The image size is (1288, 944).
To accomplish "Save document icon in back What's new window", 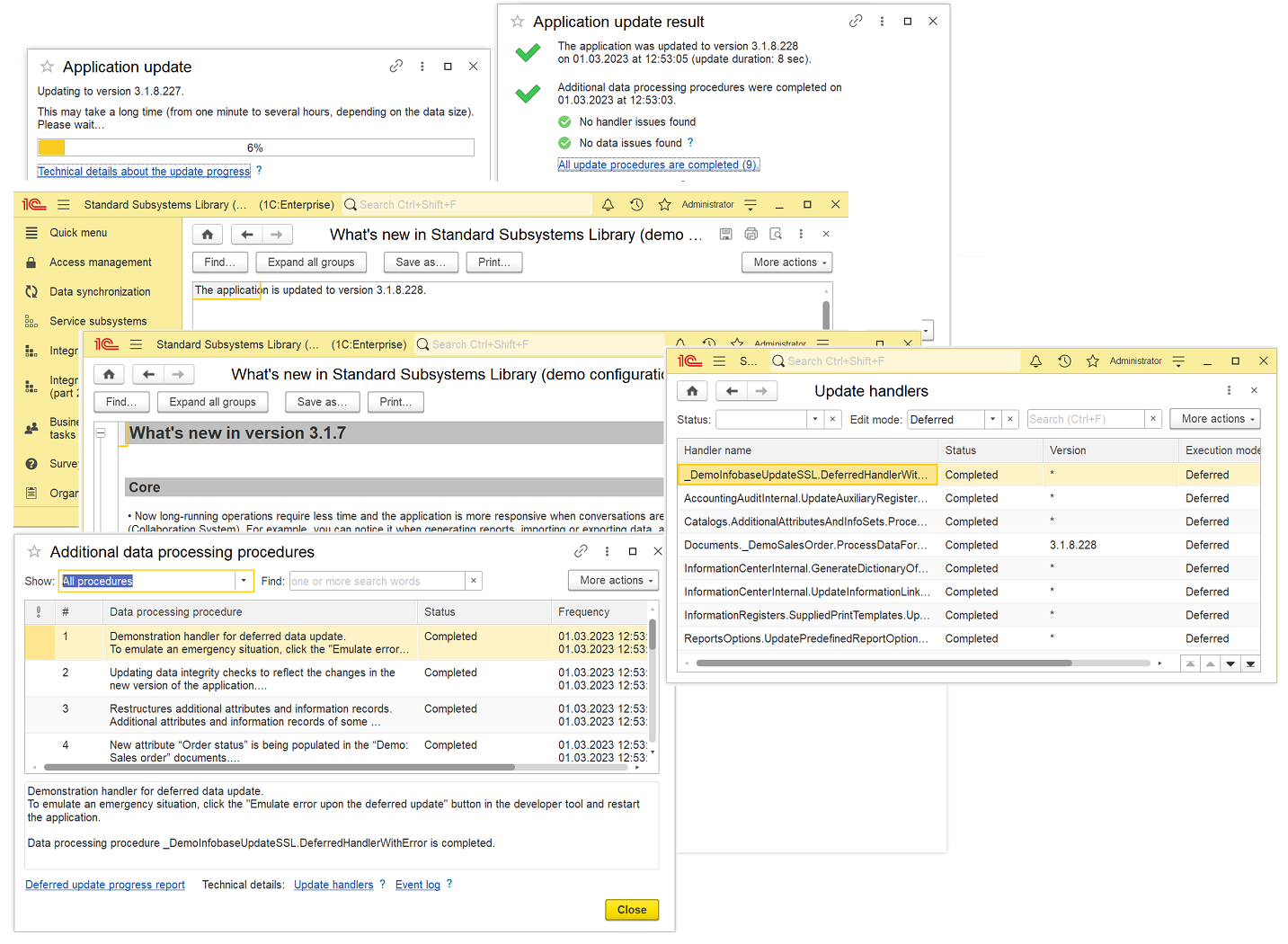I will pos(725,234).
